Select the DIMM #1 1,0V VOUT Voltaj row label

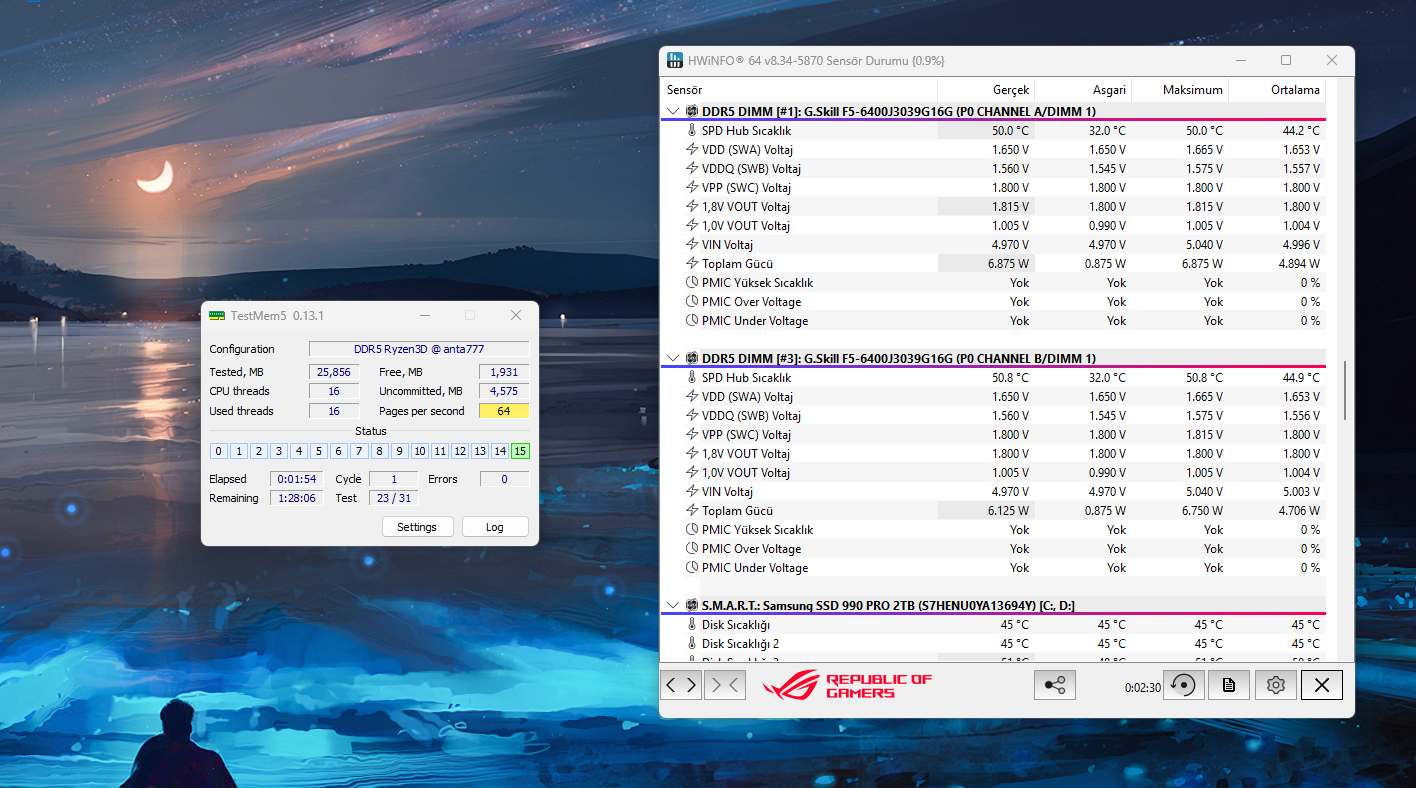point(746,226)
